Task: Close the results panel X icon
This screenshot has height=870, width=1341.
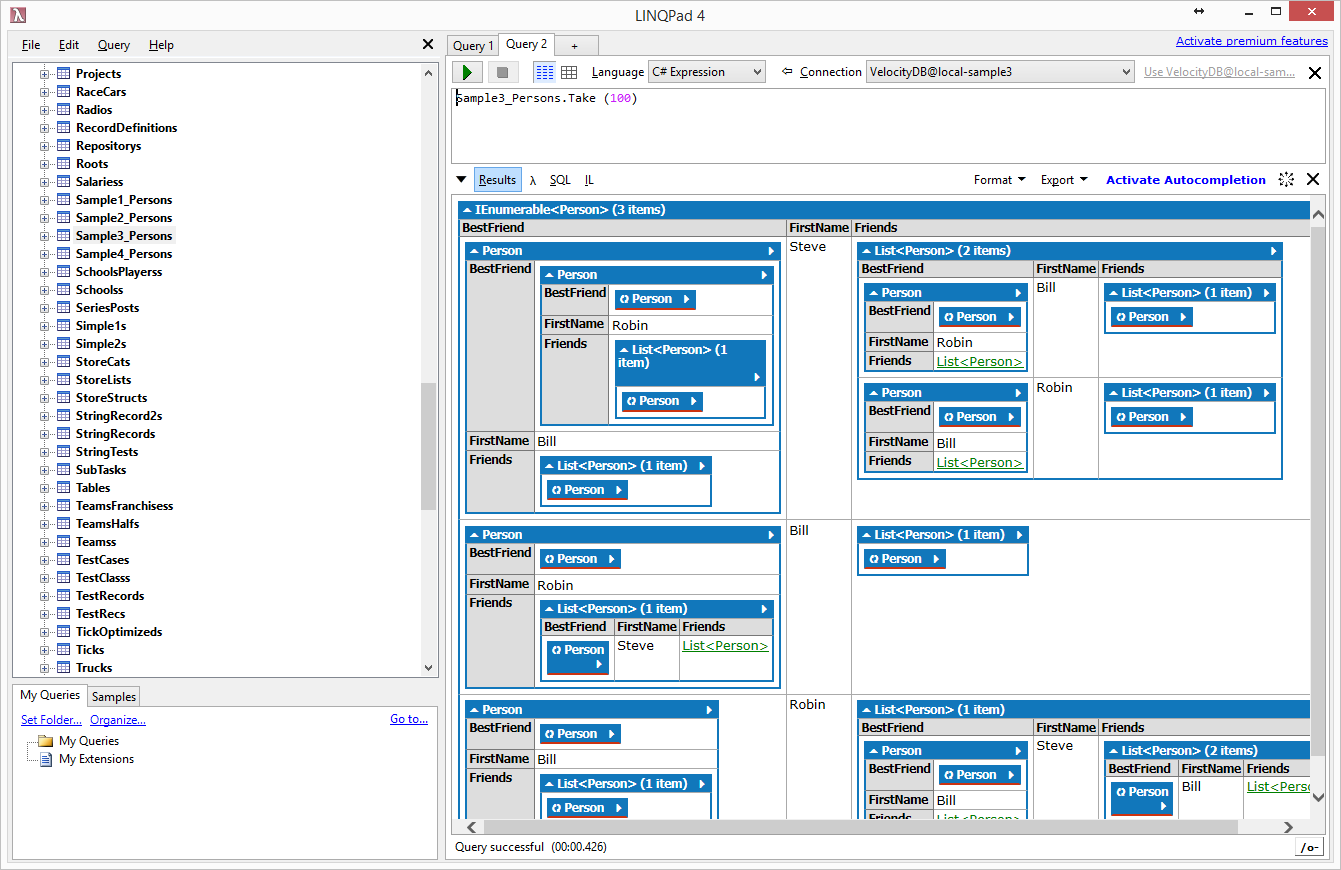Action: [x=1313, y=180]
